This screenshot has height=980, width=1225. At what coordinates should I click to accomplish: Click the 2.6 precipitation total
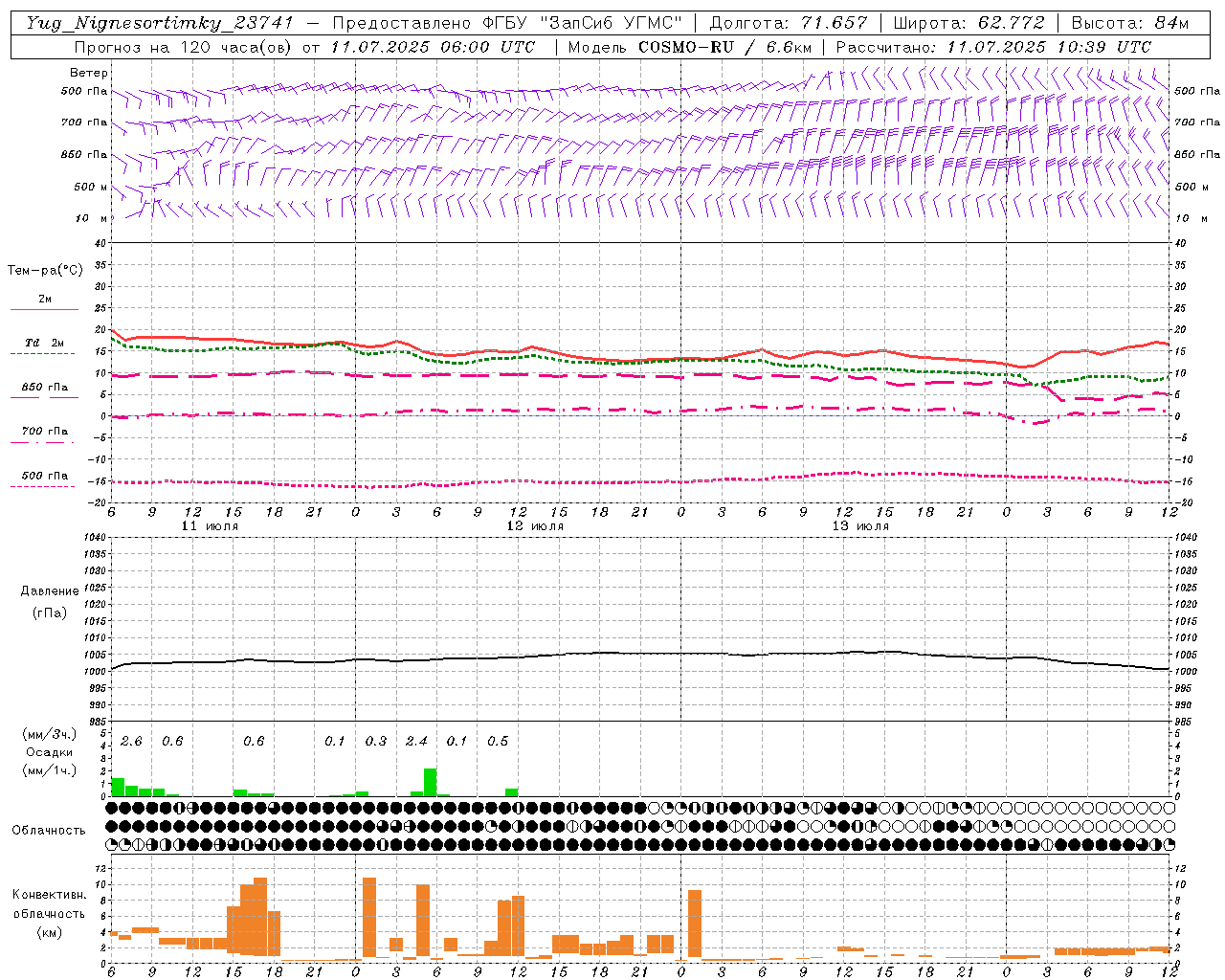[x=131, y=741]
